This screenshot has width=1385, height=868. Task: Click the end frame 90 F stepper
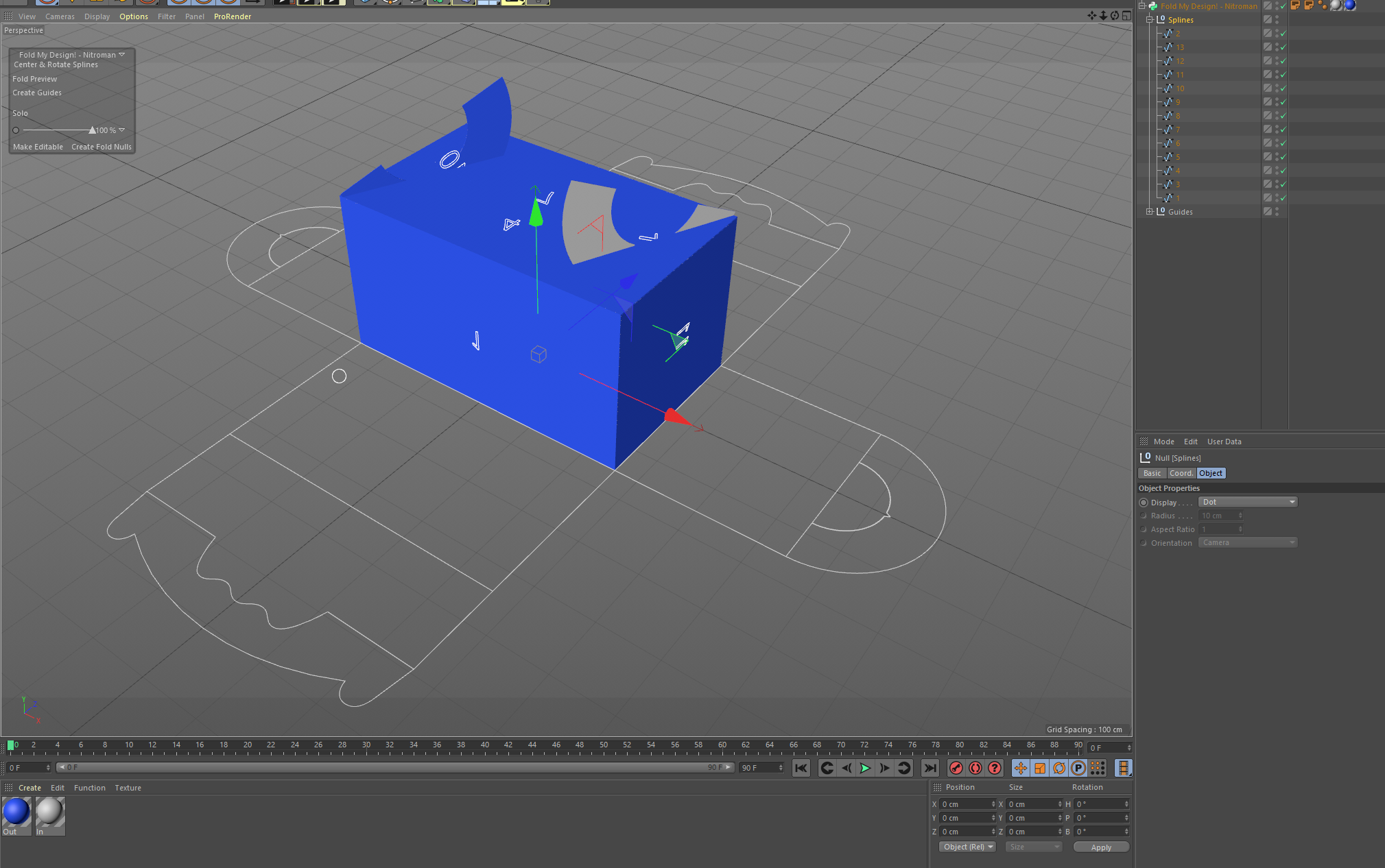781,768
